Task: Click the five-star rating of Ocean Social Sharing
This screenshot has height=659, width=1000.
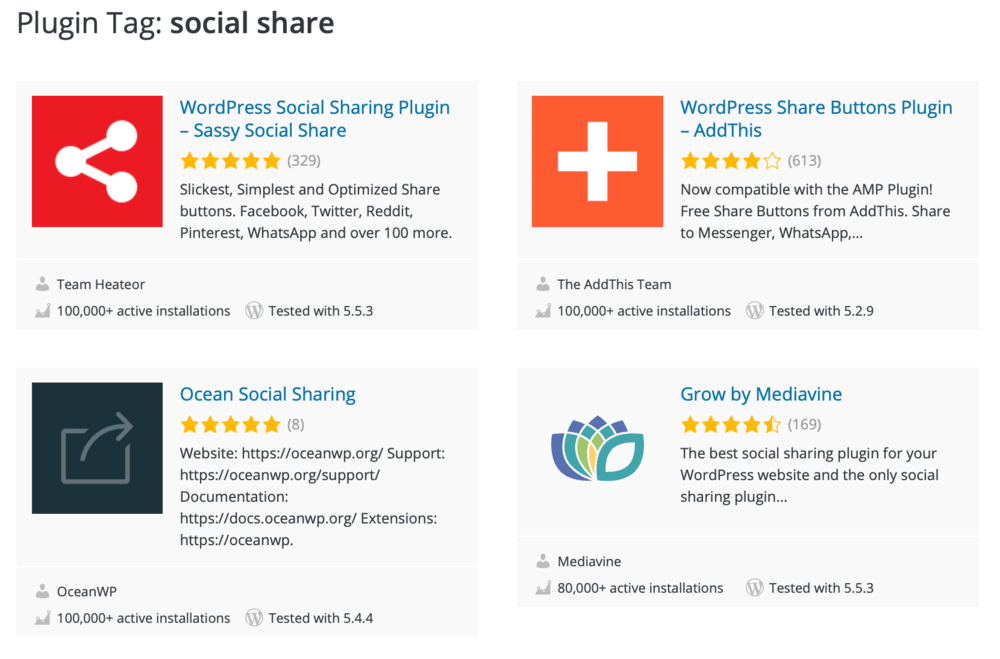Action: click(x=230, y=424)
